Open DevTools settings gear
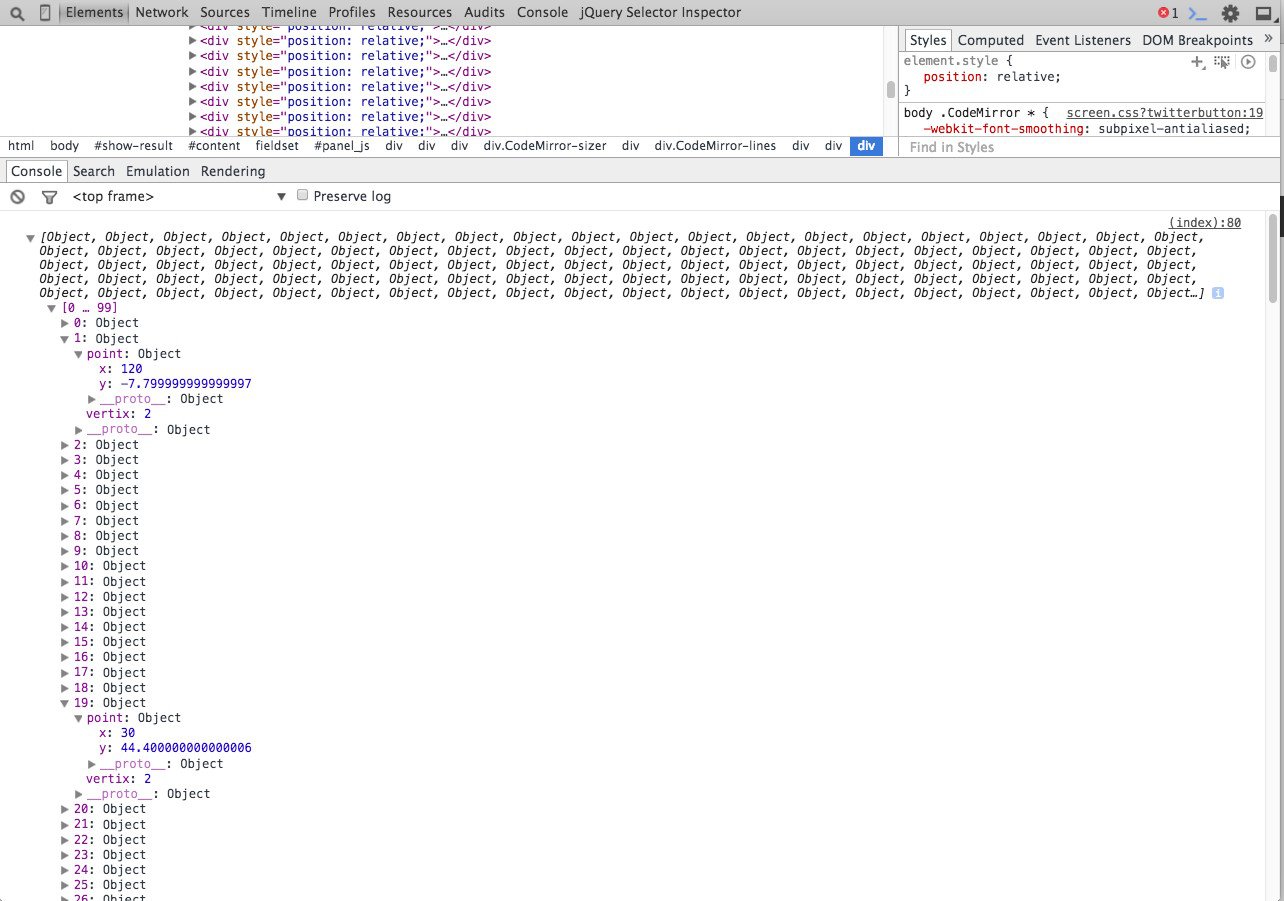Viewport: 1284px width, 901px height. [1230, 13]
